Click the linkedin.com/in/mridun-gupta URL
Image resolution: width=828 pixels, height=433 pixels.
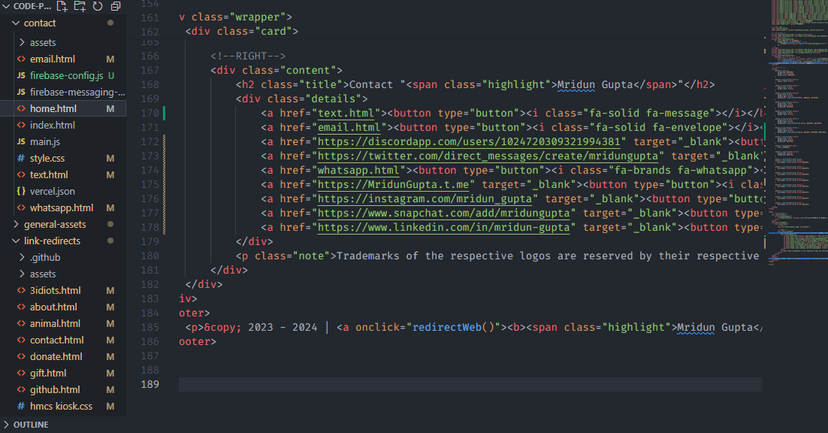click(444, 227)
